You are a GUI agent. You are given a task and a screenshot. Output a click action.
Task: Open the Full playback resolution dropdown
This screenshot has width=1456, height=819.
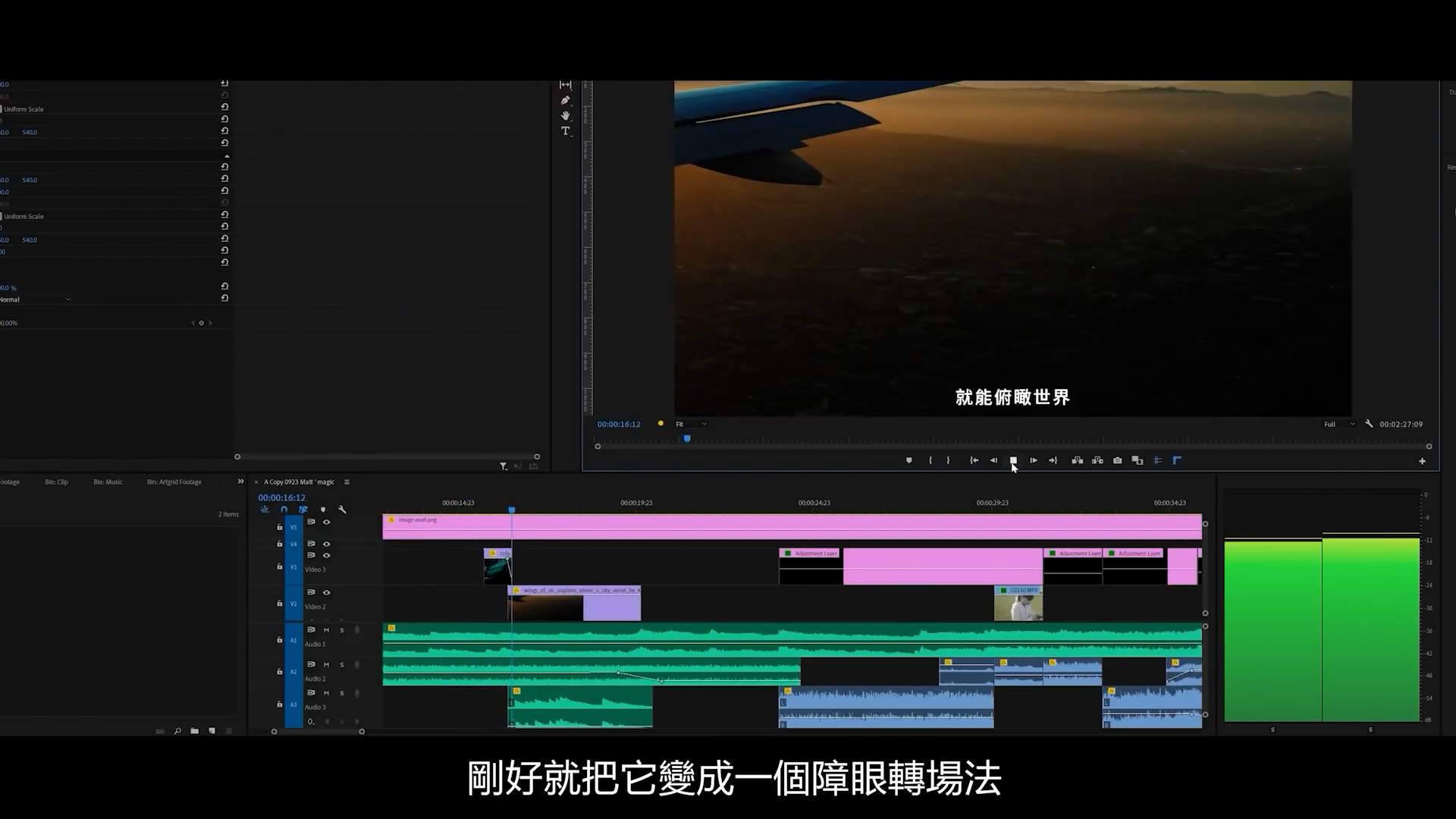[1338, 424]
